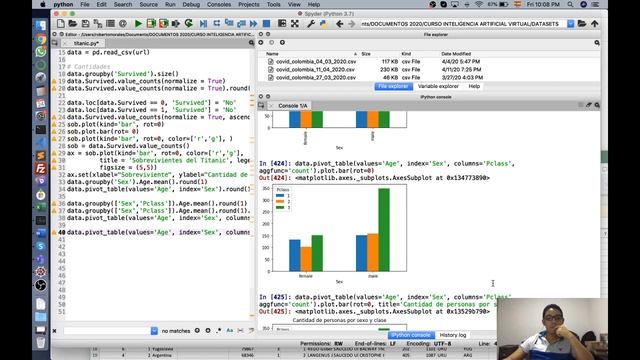Click the Run current cell icon
The height and width of the screenshot is (360, 640).
tap(151, 24)
